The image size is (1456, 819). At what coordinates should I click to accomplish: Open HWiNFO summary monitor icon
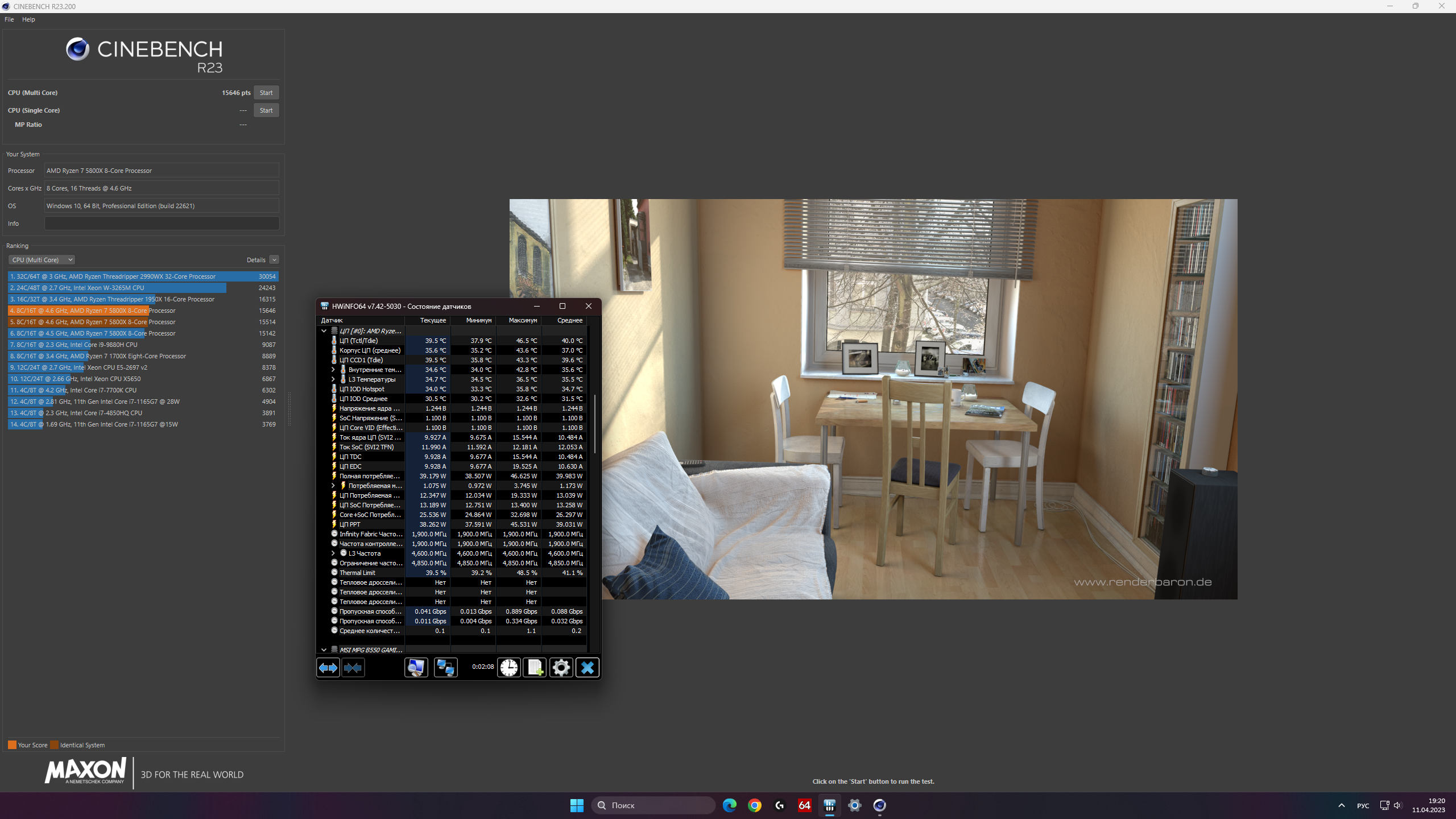click(x=416, y=667)
